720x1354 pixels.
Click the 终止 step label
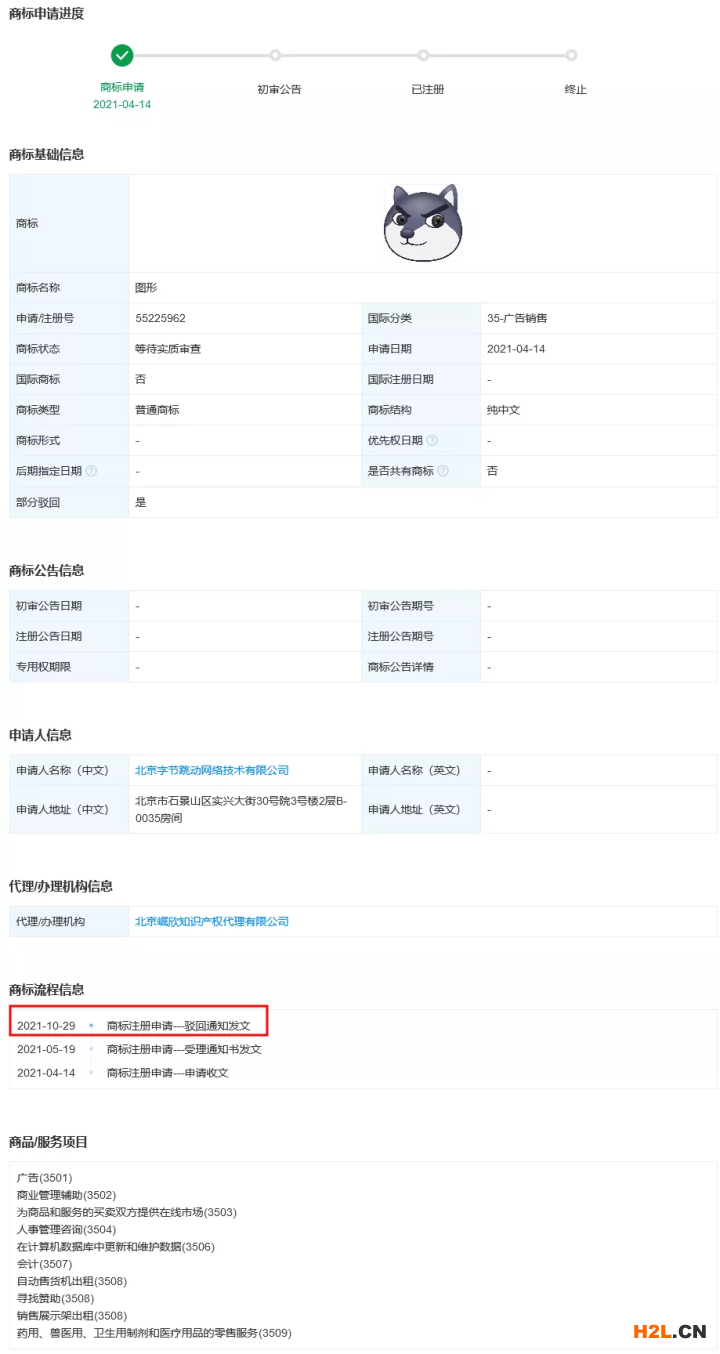pyautogui.click(x=575, y=90)
